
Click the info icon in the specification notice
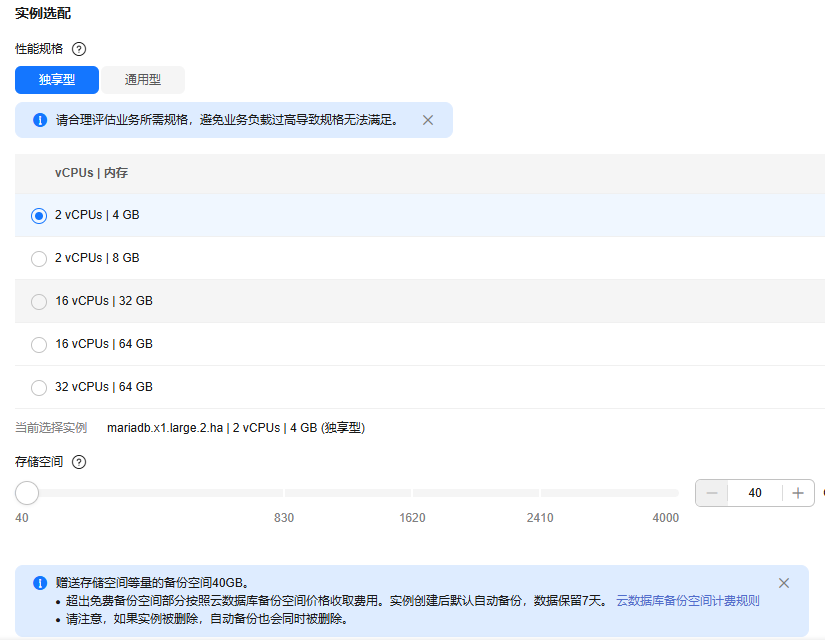point(40,120)
